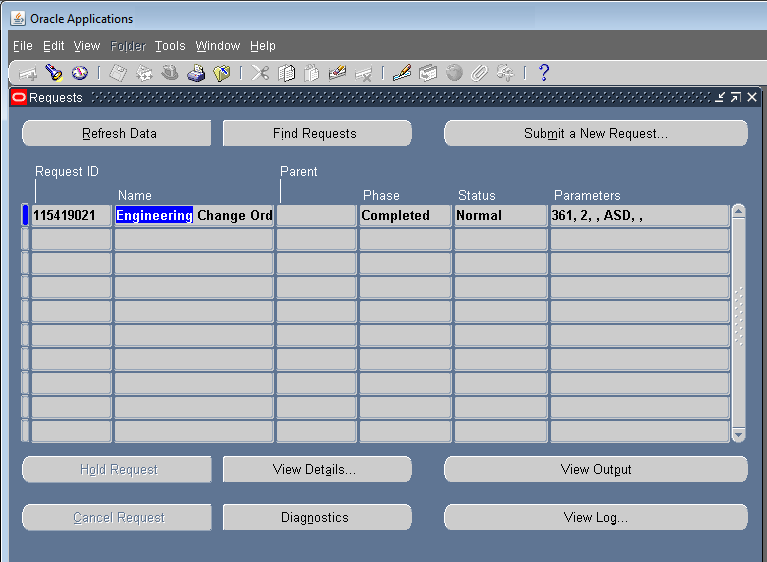This screenshot has height=562, width=767.
Task: Click the Paste clipboard icon
Action: [x=312, y=73]
